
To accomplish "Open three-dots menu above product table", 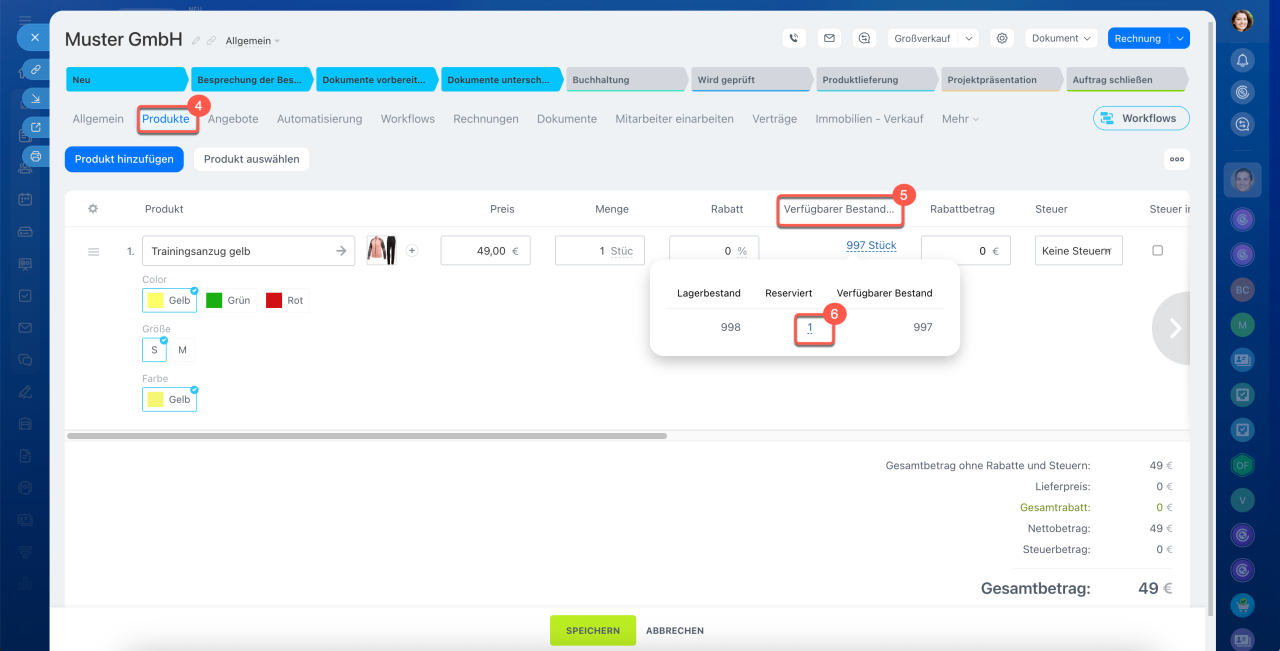I will [1177, 159].
